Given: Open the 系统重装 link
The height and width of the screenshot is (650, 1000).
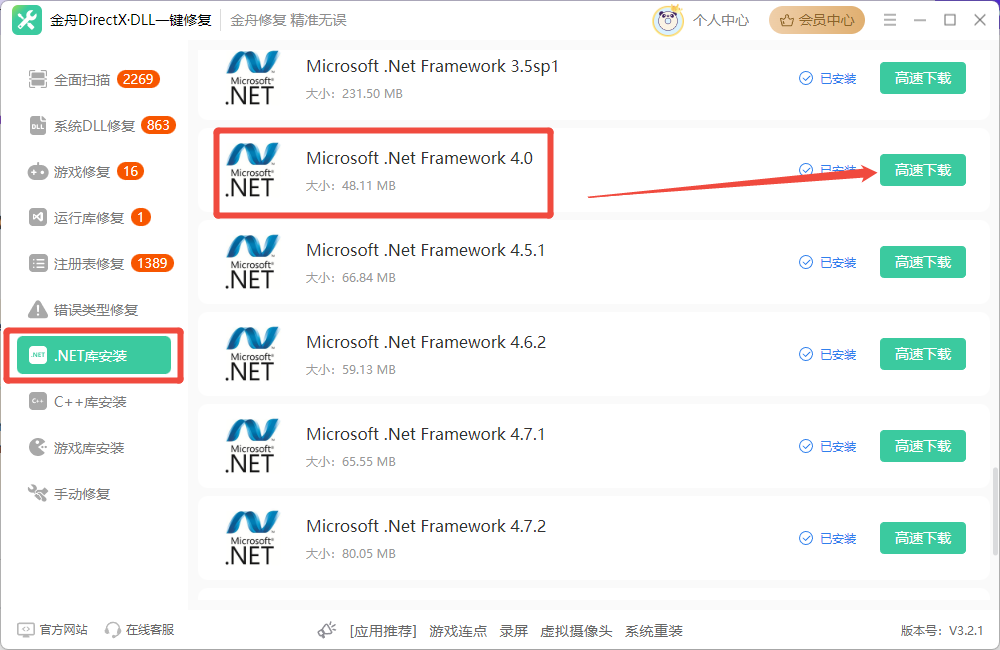Looking at the screenshot, I should tap(654, 631).
